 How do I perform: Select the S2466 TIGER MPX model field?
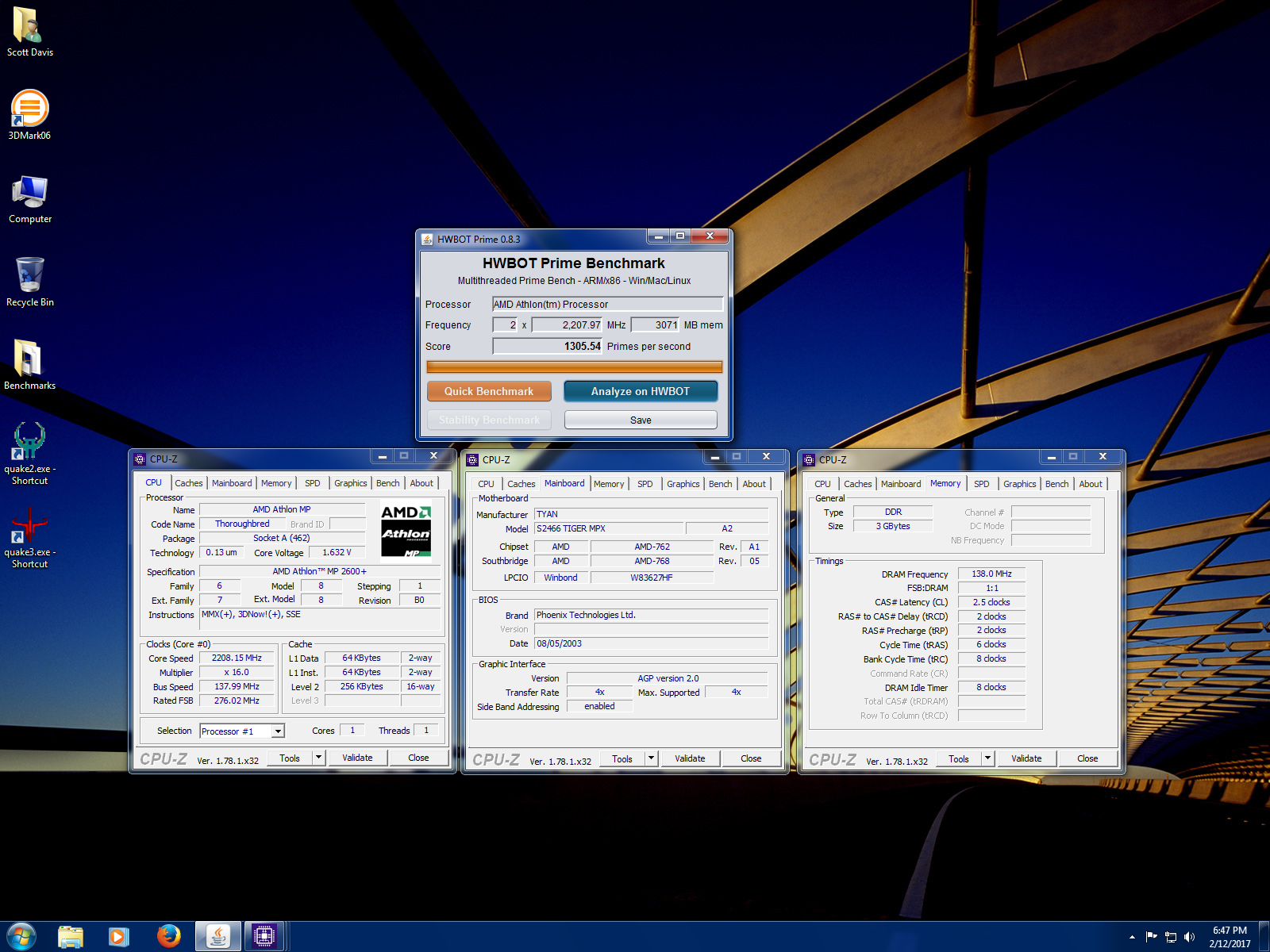(x=609, y=528)
